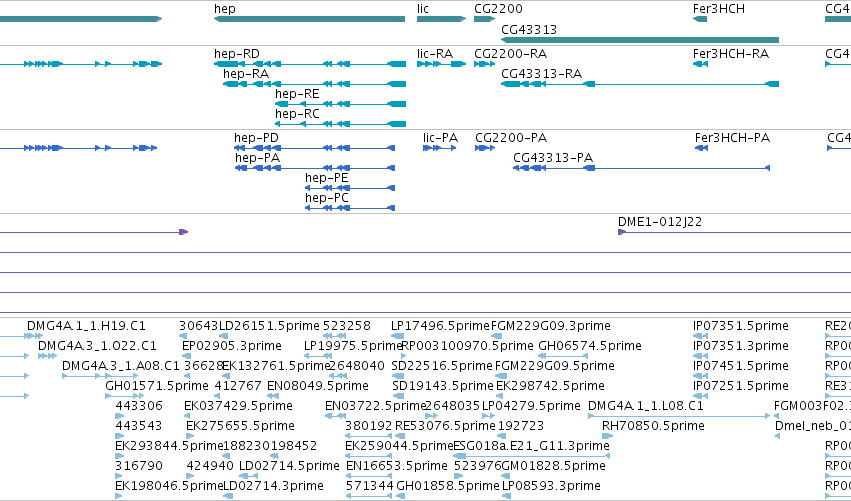Select the hep gene bar
The height and width of the screenshot is (501, 851).
(x=309, y=19)
